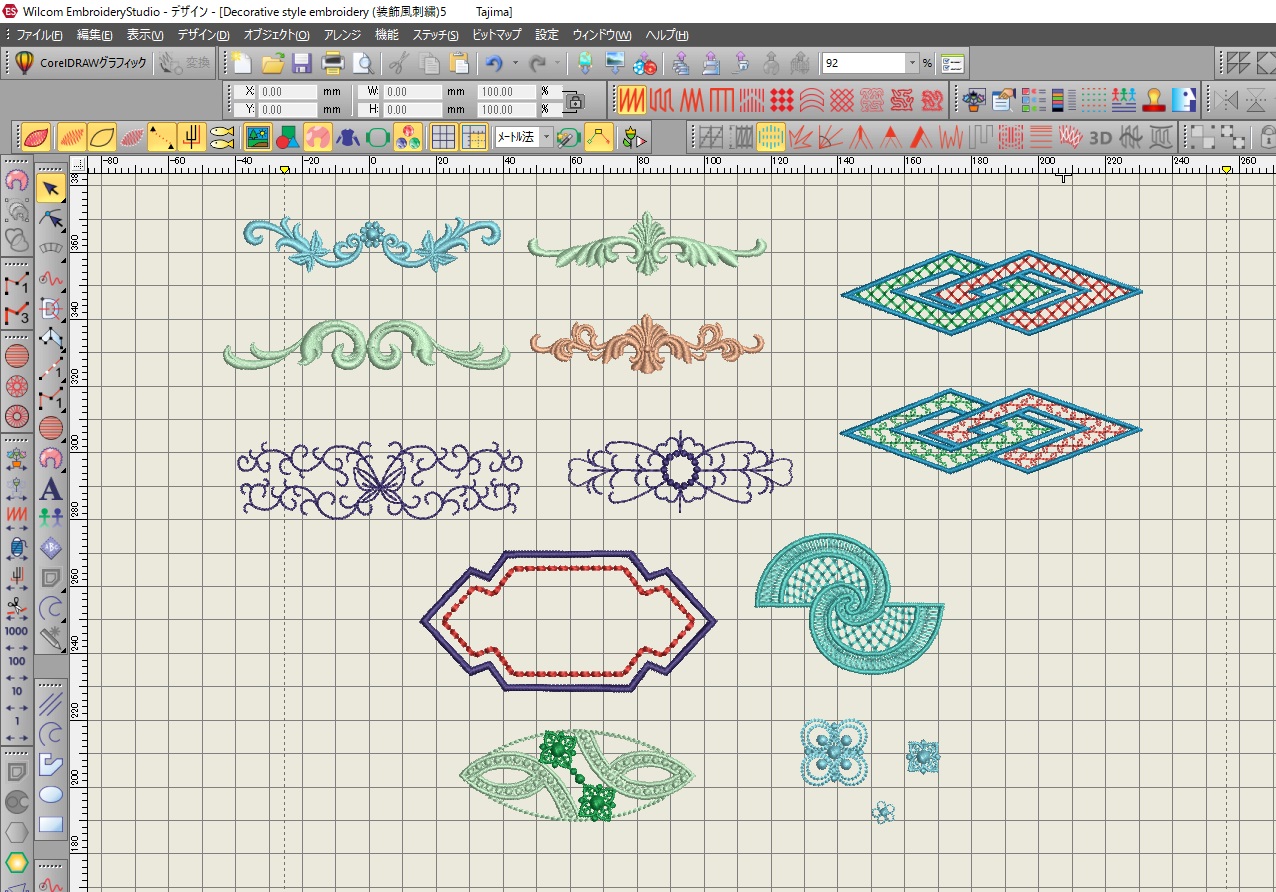Open the 編集 menu
The height and width of the screenshot is (892, 1276).
(x=94, y=35)
